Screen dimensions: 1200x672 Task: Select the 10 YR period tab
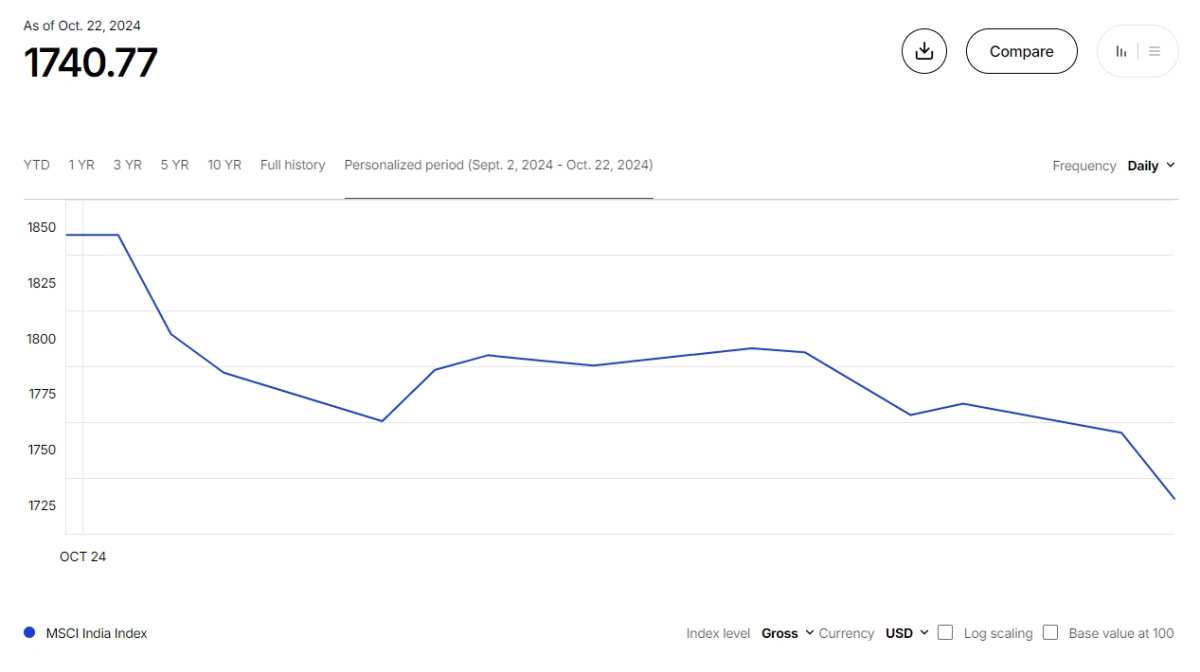point(224,165)
